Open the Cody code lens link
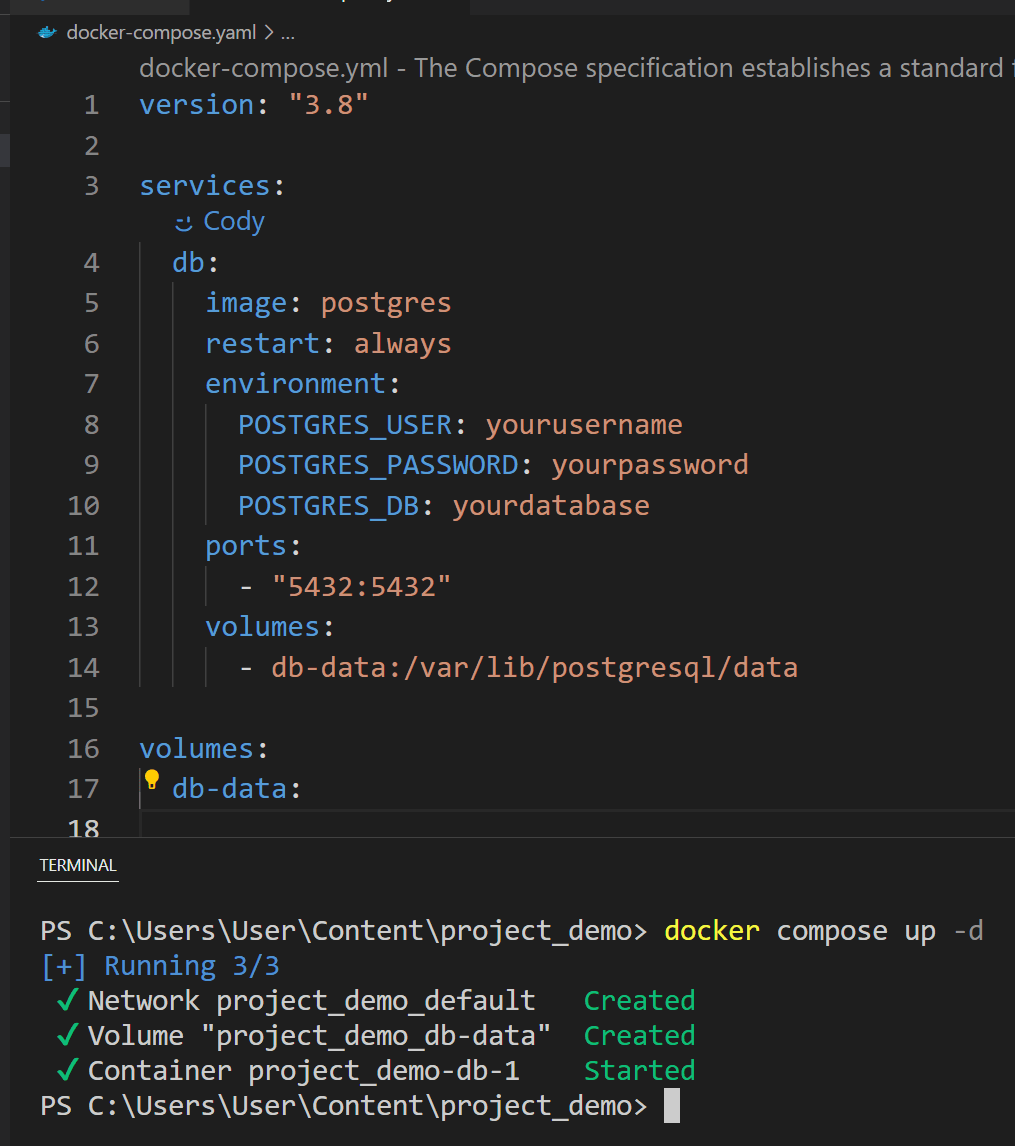This screenshot has height=1146, width=1015. (233, 221)
